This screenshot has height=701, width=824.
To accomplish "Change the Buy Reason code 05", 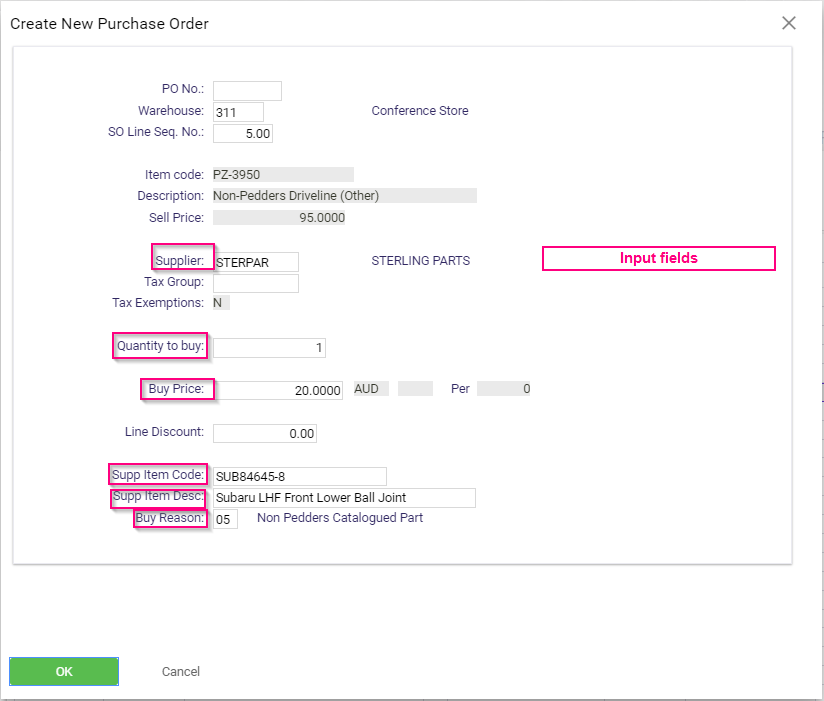I will (225, 519).
